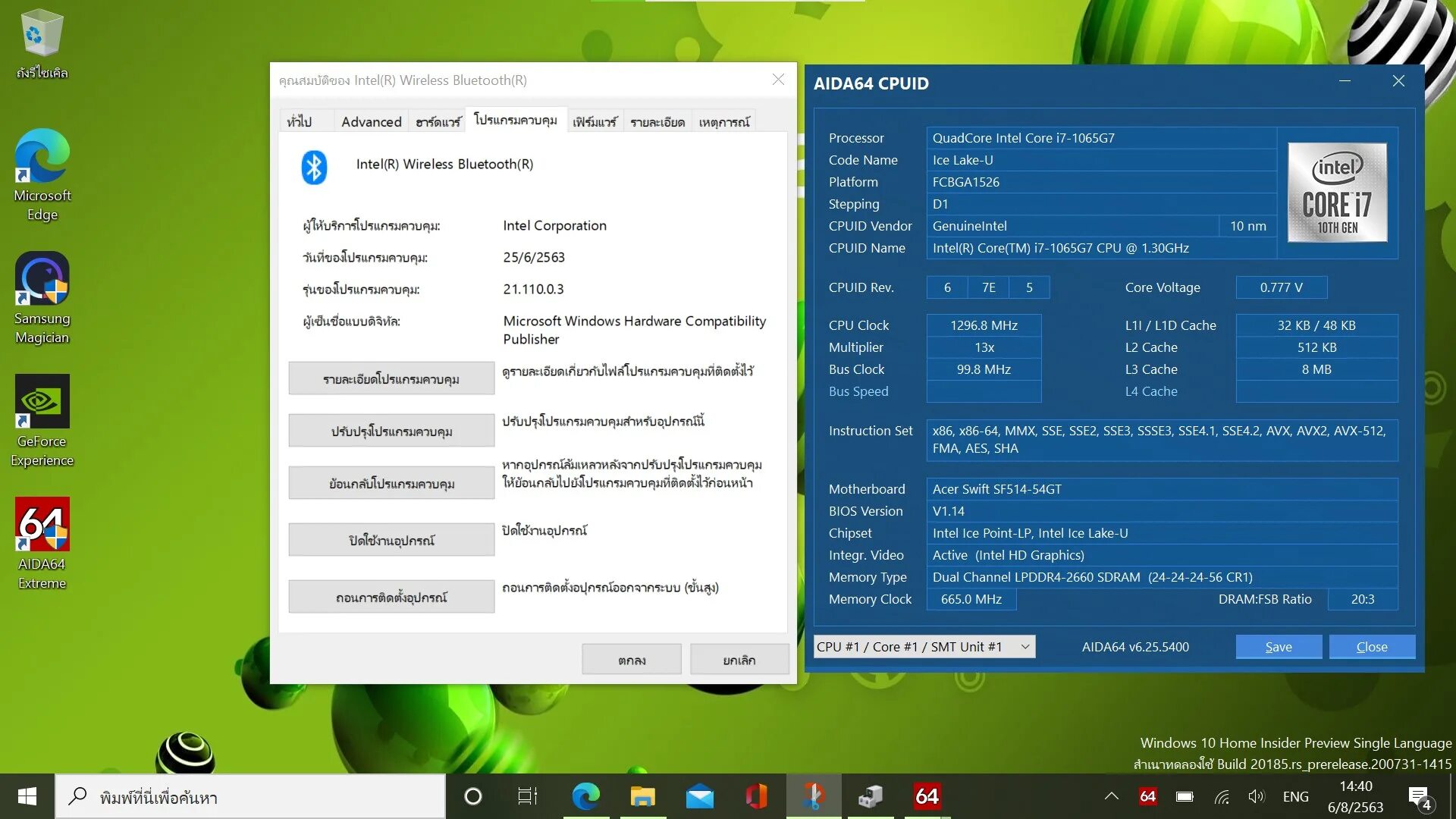Confirm dialog with ตกลง button

(x=632, y=660)
